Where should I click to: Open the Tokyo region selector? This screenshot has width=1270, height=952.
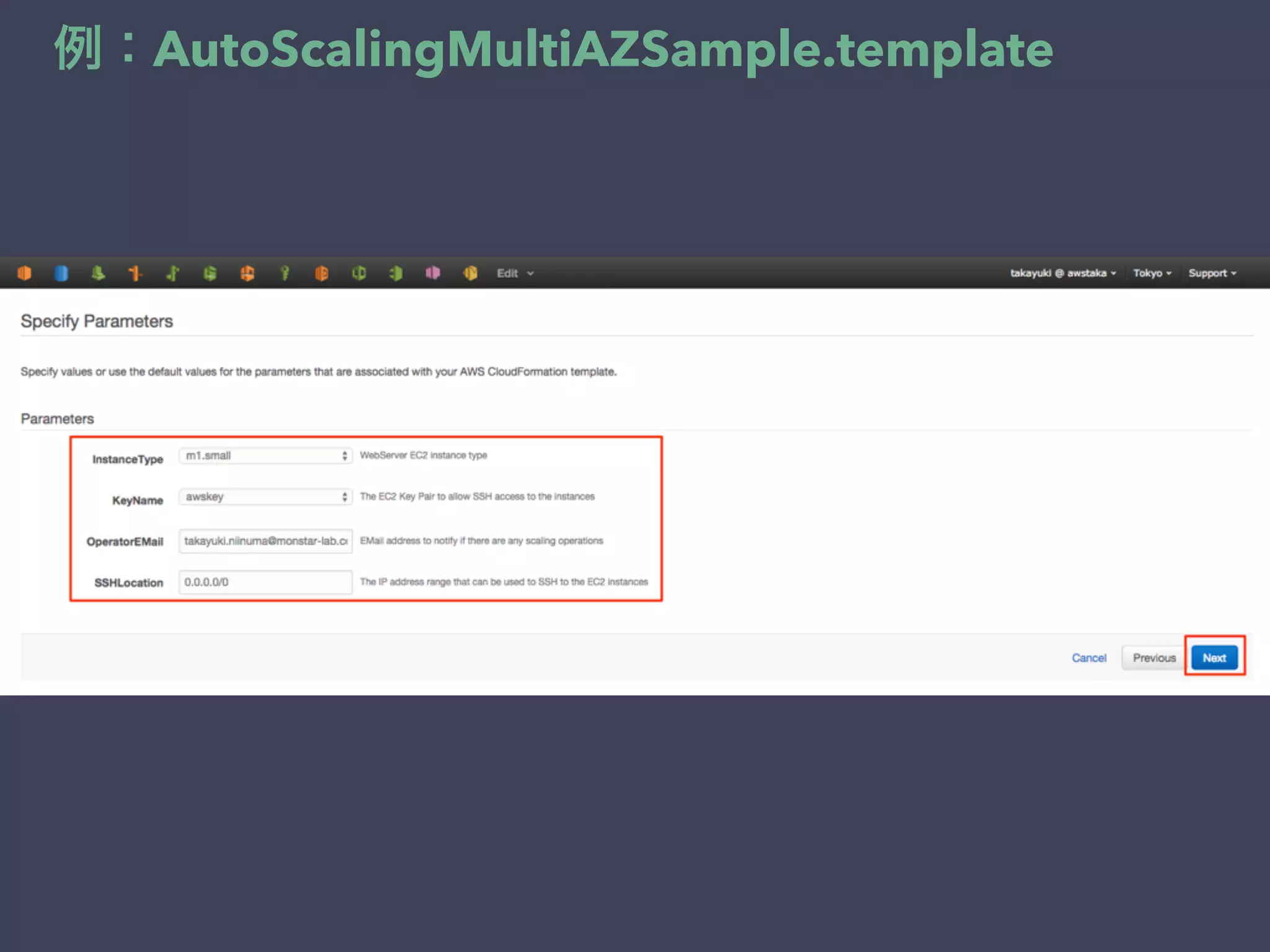coord(1152,273)
